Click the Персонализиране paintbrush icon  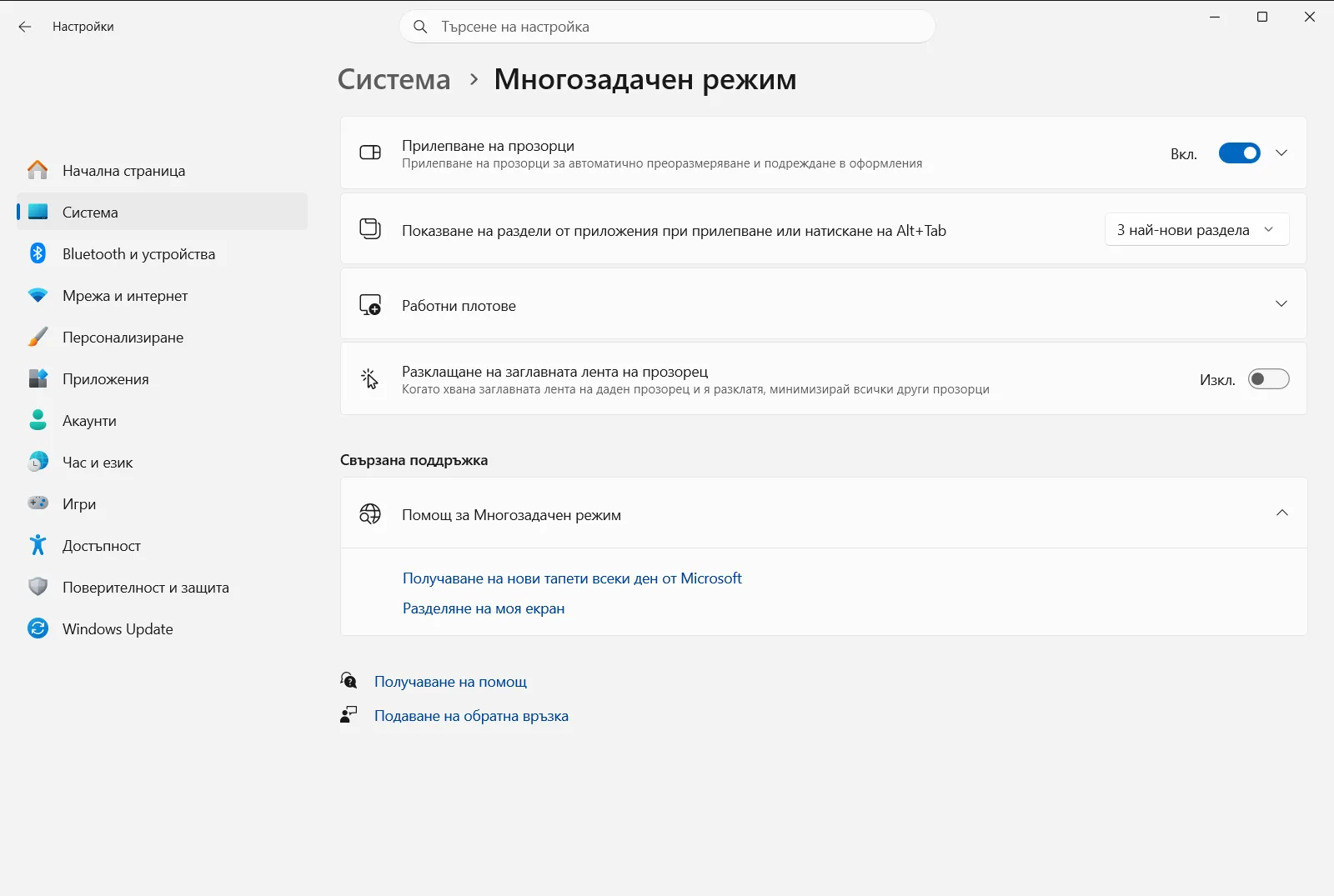point(38,337)
